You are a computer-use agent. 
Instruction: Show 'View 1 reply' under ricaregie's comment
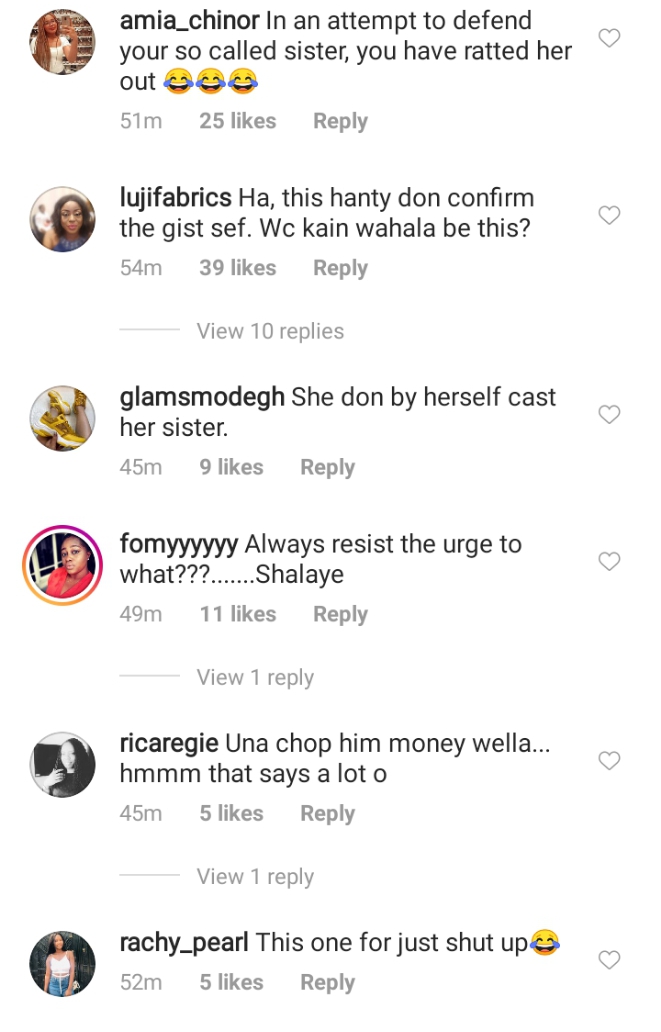point(255,877)
